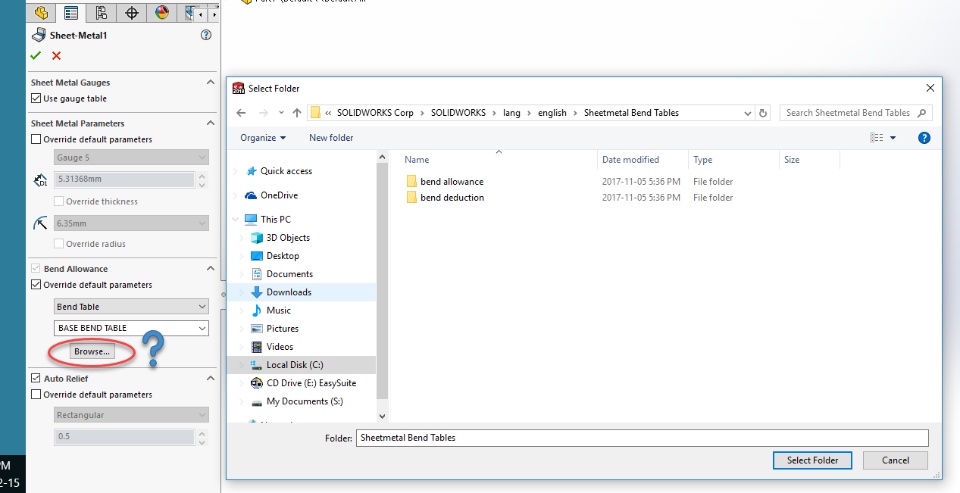Screen dimensions: 960x493
Task: Click the relief ratio 0.5 field
Action: (124, 437)
